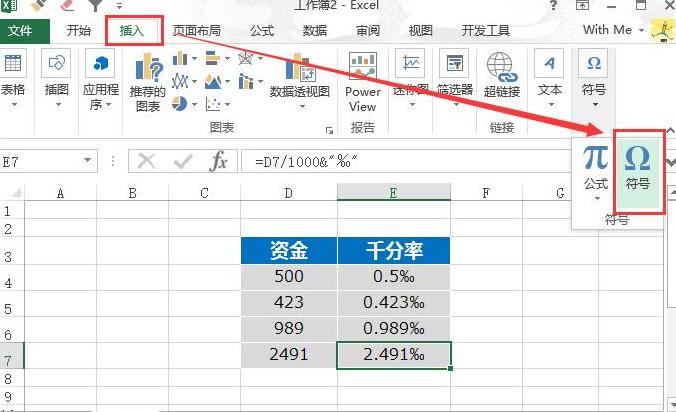Insert a scatter chart
This screenshot has width=676, height=412.
(217, 104)
